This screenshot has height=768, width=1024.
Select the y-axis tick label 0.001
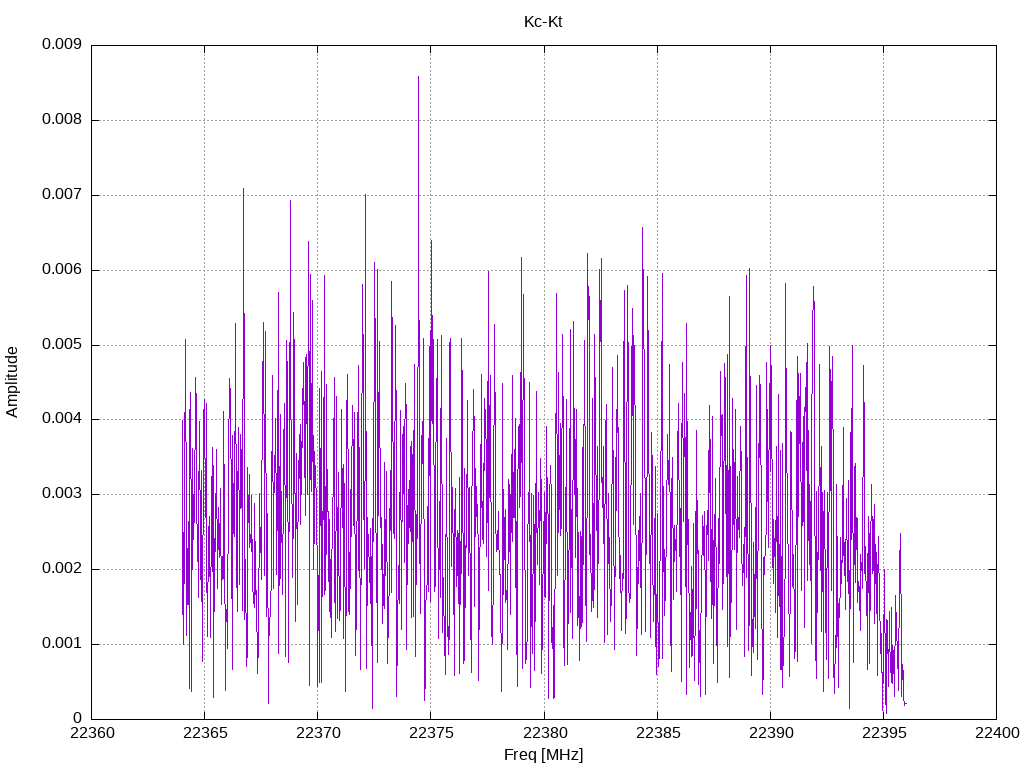(62, 643)
